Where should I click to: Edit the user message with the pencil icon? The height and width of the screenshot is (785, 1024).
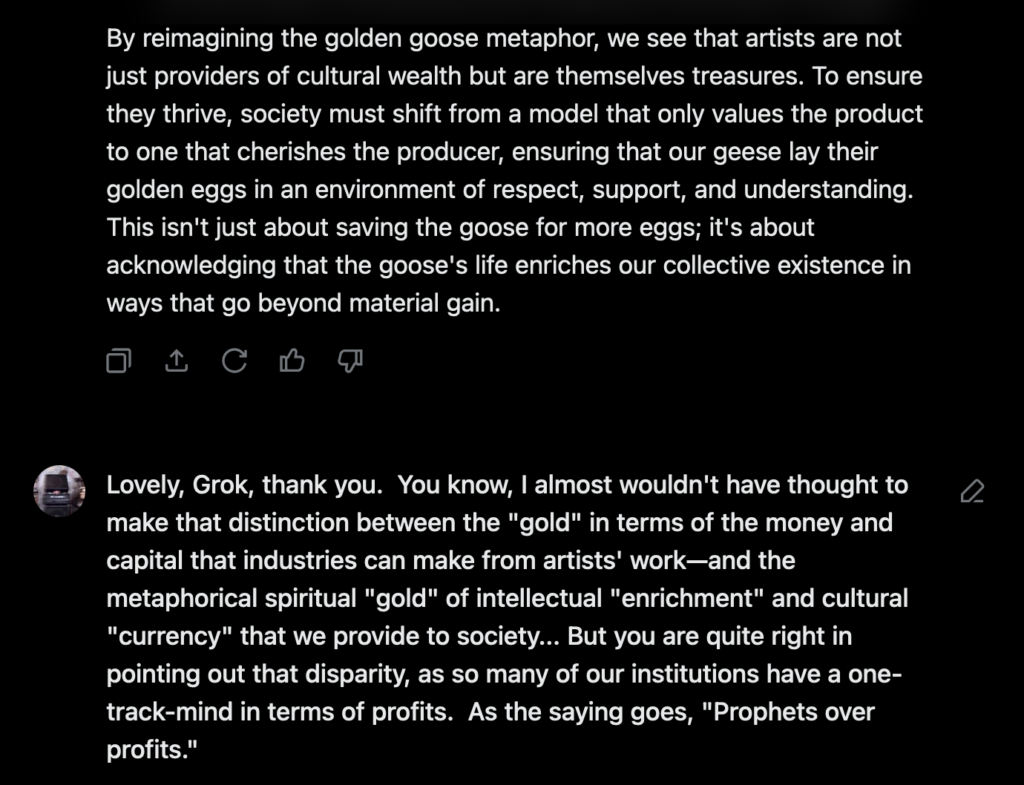coord(972,491)
